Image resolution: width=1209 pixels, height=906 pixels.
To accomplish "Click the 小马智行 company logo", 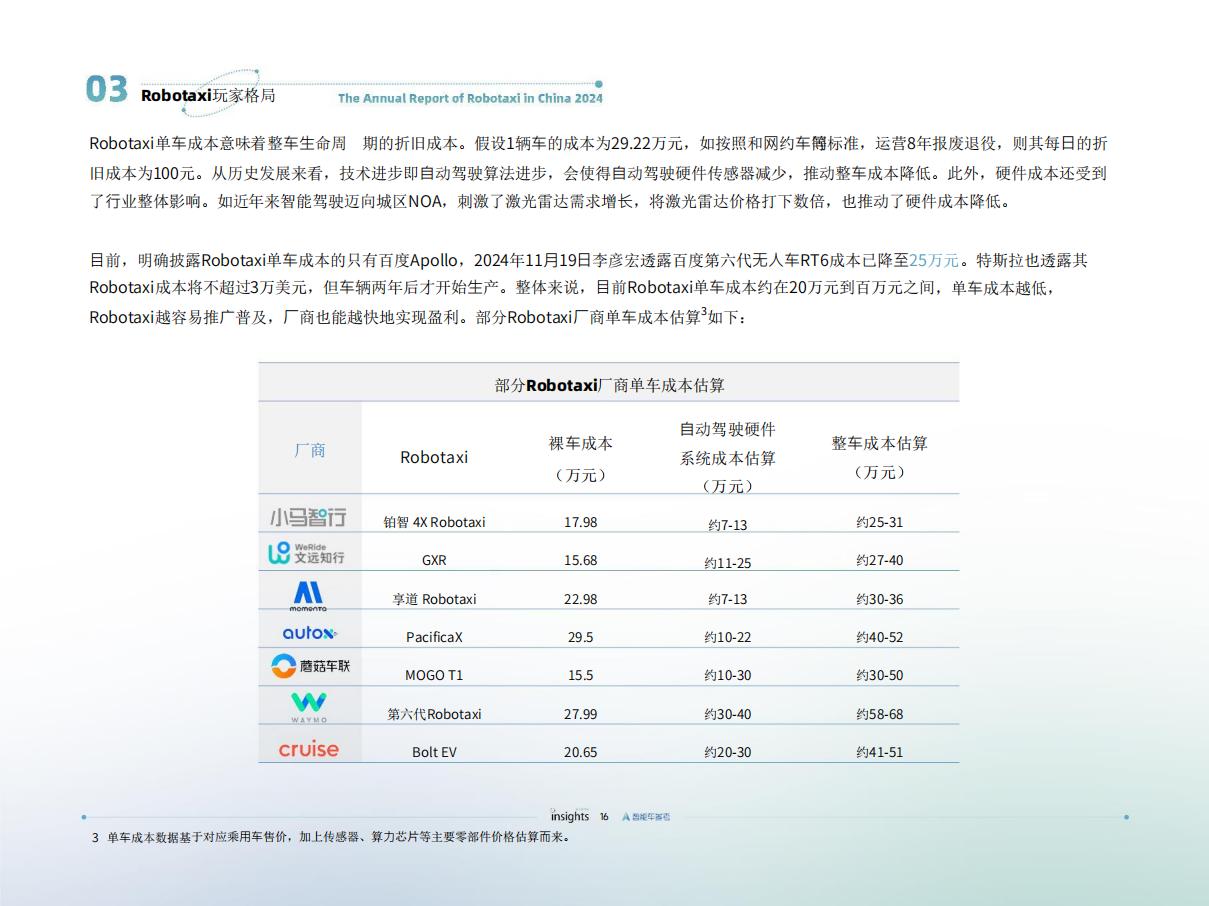I will pos(308,517).
